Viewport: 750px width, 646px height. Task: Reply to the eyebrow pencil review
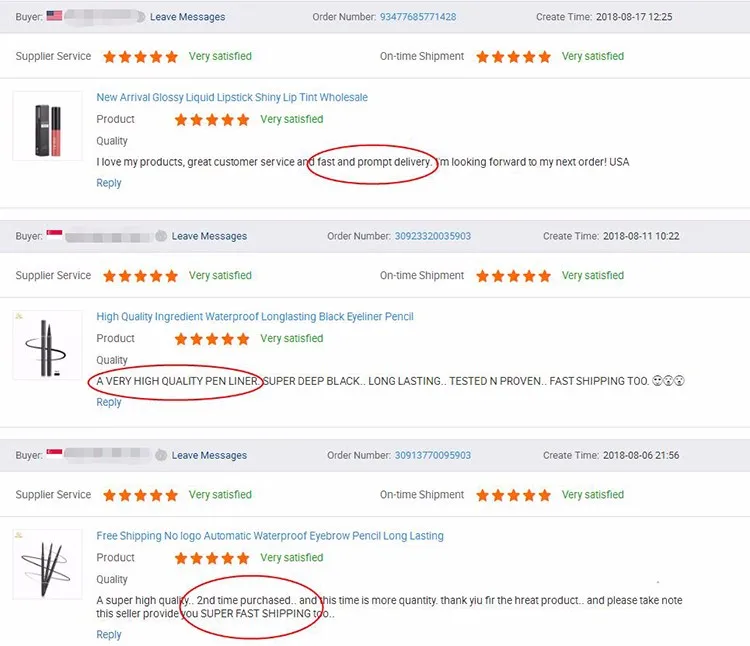tap(109, 635)
